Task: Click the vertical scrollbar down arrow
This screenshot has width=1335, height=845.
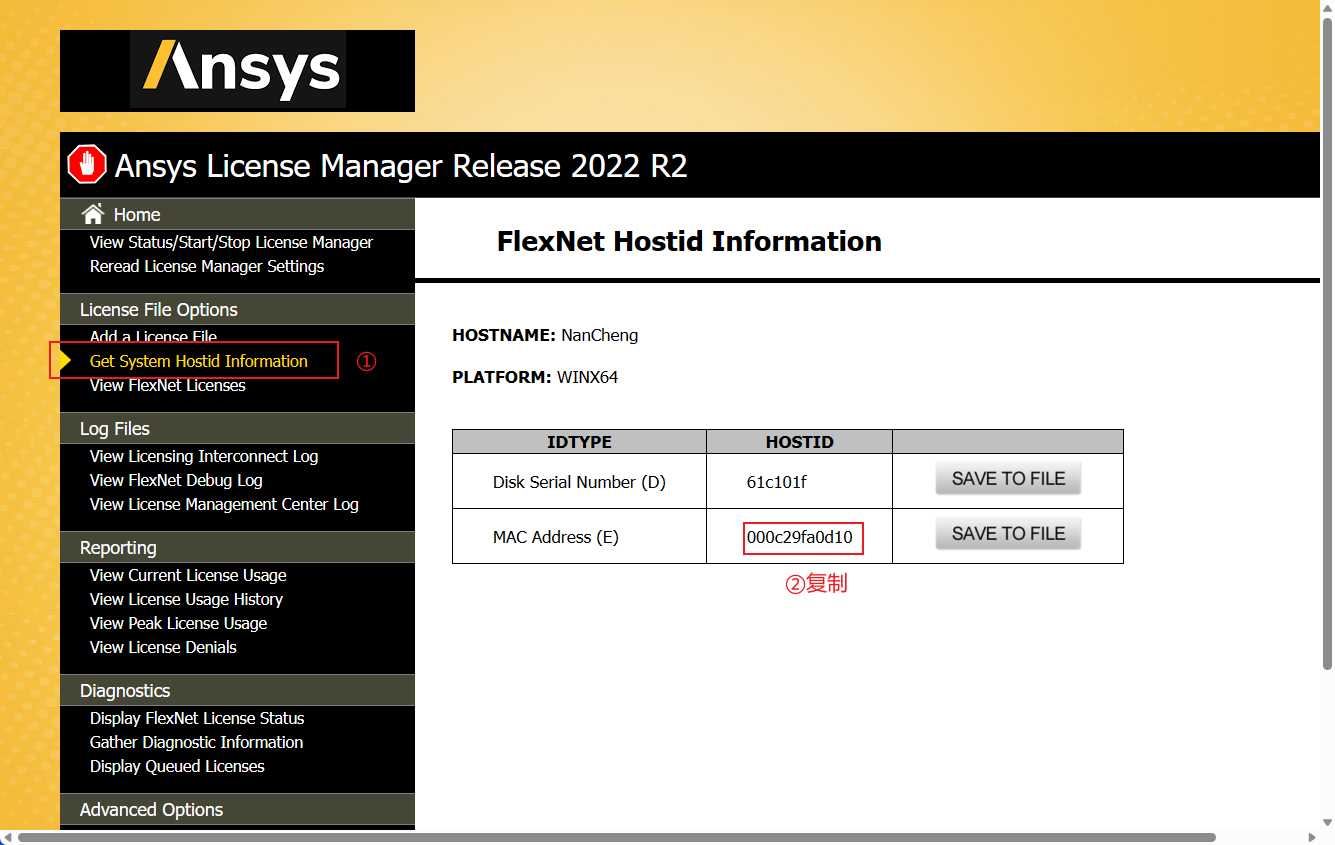Action: coord(1327,824)
